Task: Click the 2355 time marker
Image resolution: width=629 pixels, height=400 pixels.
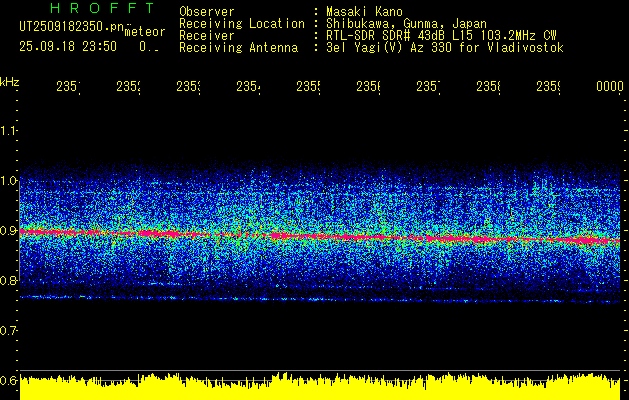Action: (x=308, y=86)
